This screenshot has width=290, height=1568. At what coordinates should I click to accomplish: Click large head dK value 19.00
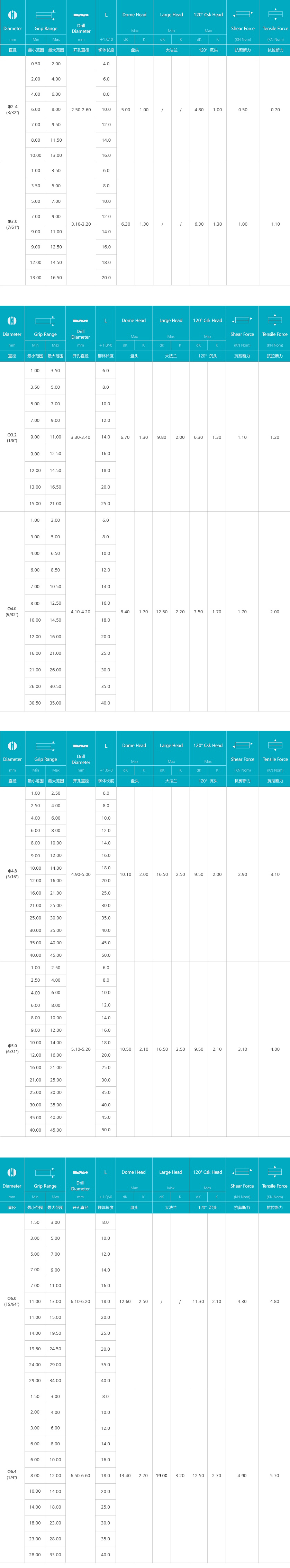(162, 1475)
